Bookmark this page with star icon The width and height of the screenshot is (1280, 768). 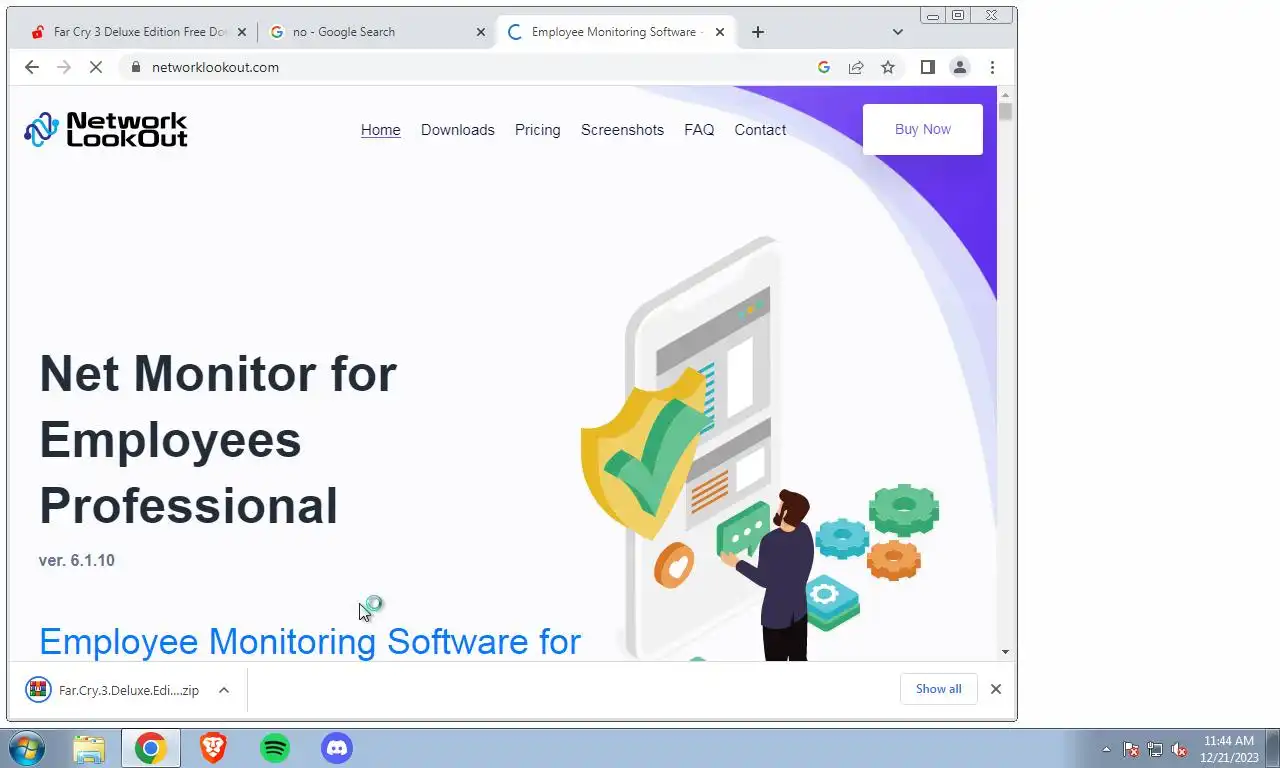click(888, 67)
